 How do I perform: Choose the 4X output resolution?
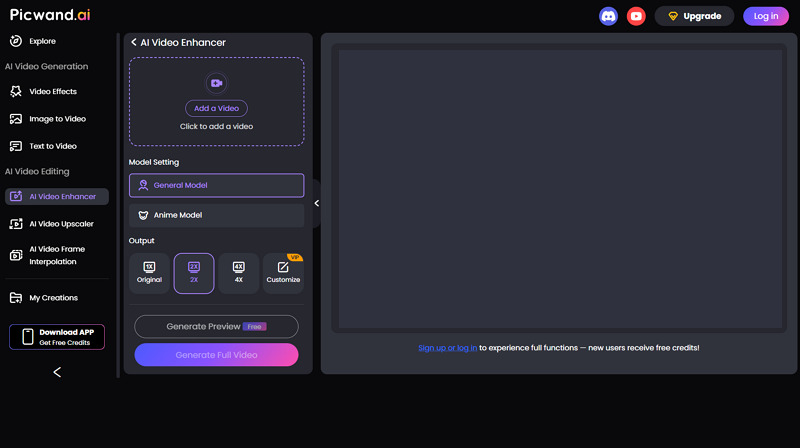point(238,273)
